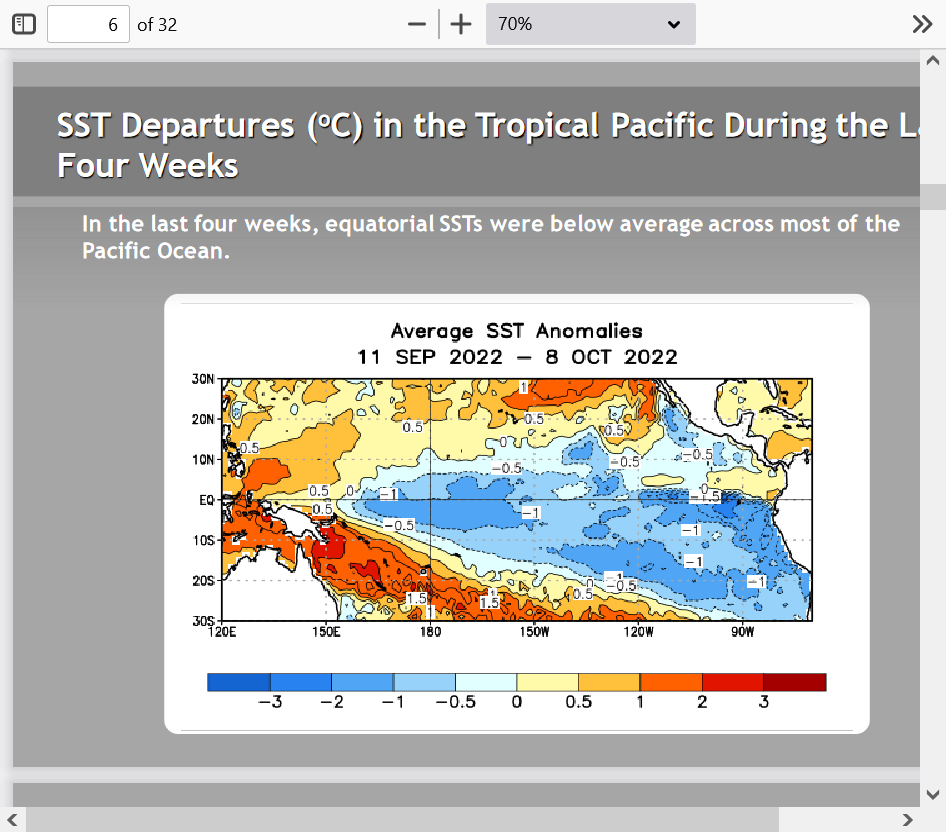Click the vertical scrollbar up arrow
This screenshot has width=946, height=832.
(x=933, y=60)
